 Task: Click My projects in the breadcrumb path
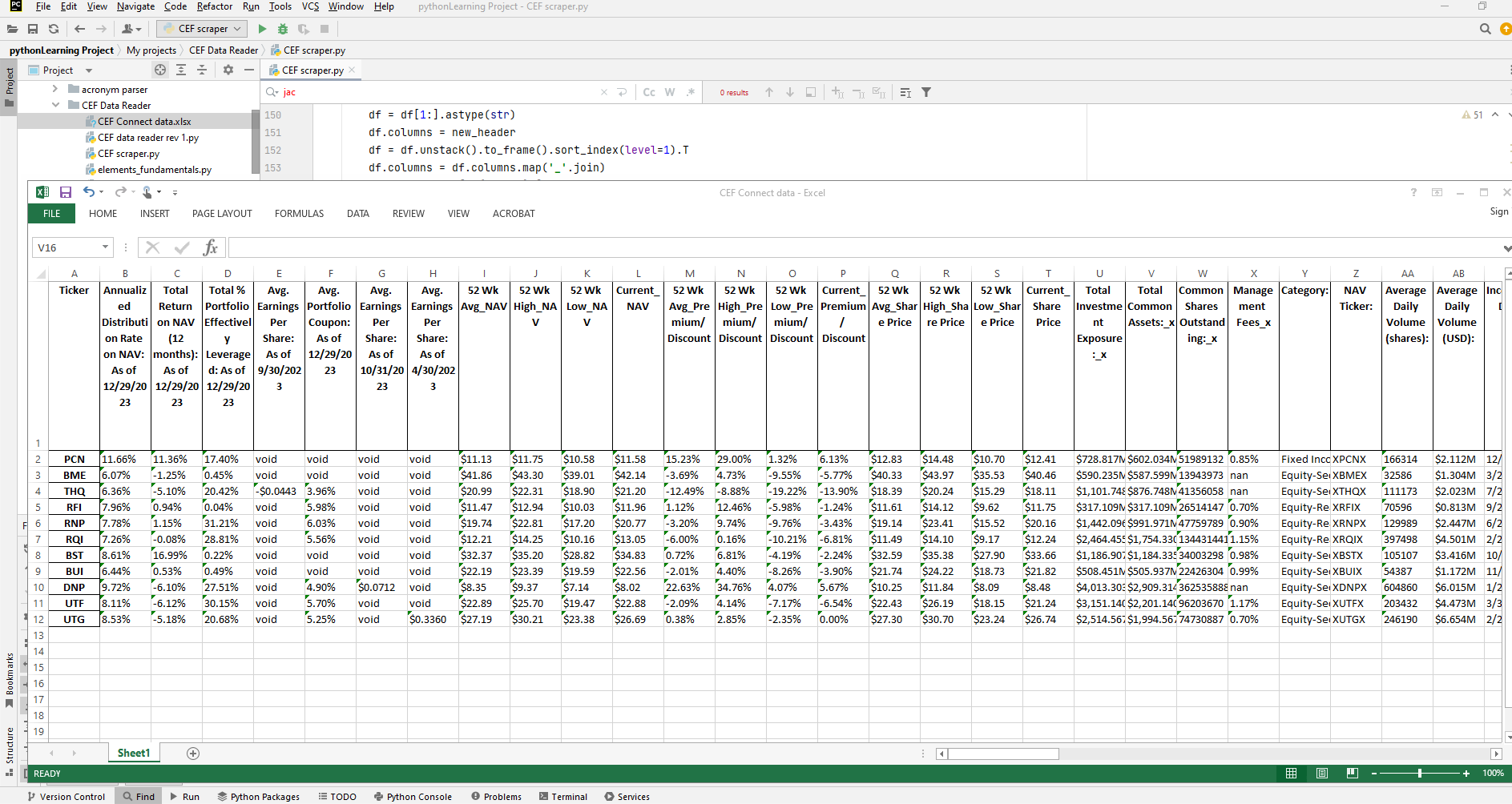151,50
